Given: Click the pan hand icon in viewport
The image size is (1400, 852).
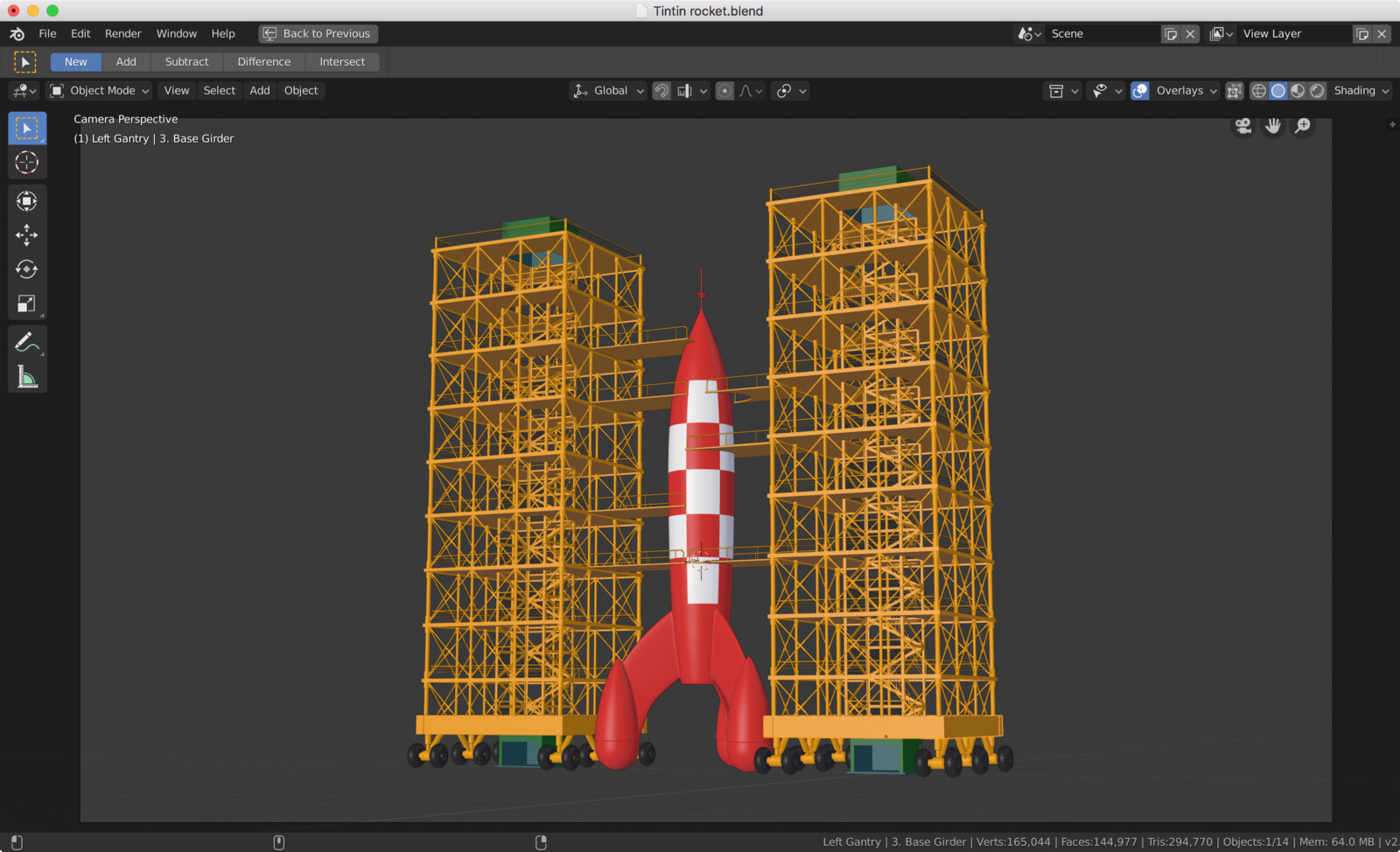Looking at the screenshot, I should 1273,126.
